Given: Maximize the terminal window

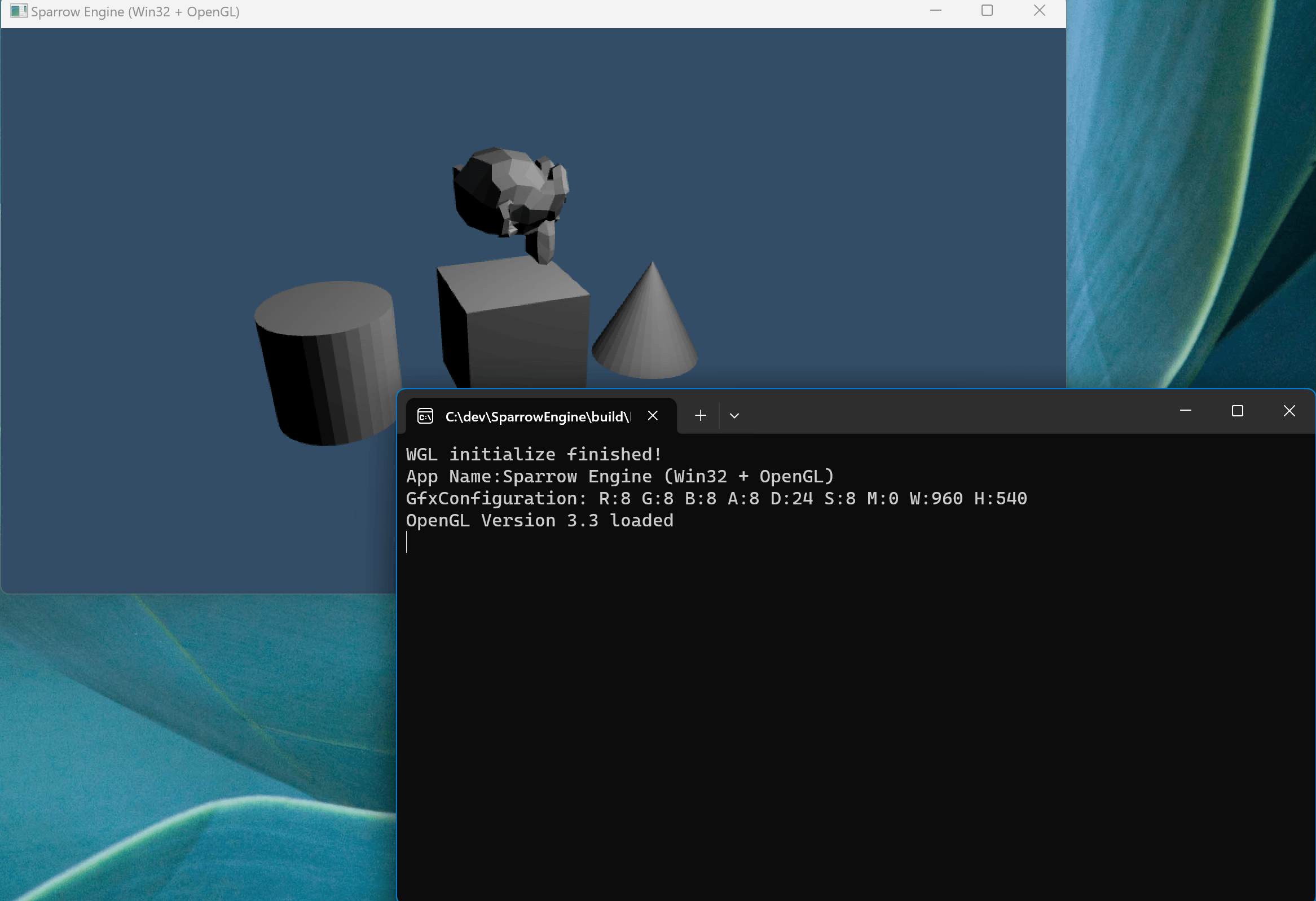Looking at the screenshot, I should [x=1237, y=411].
